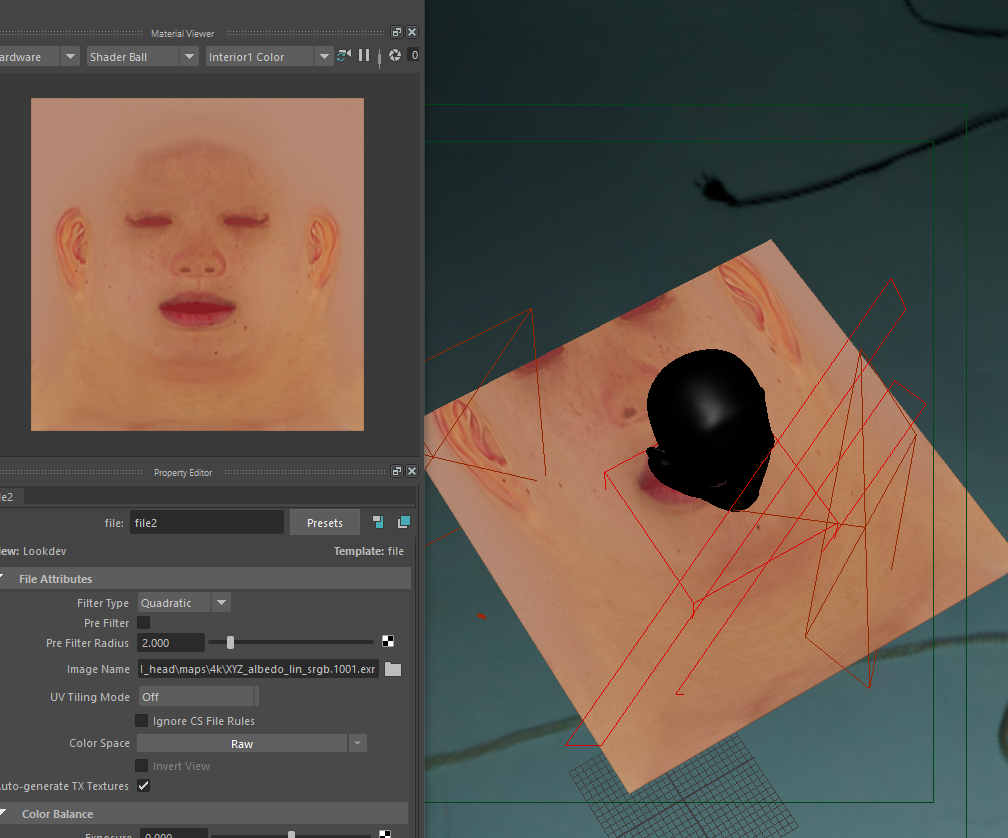Click the 'Image Name' label

[x=98, y=669]
